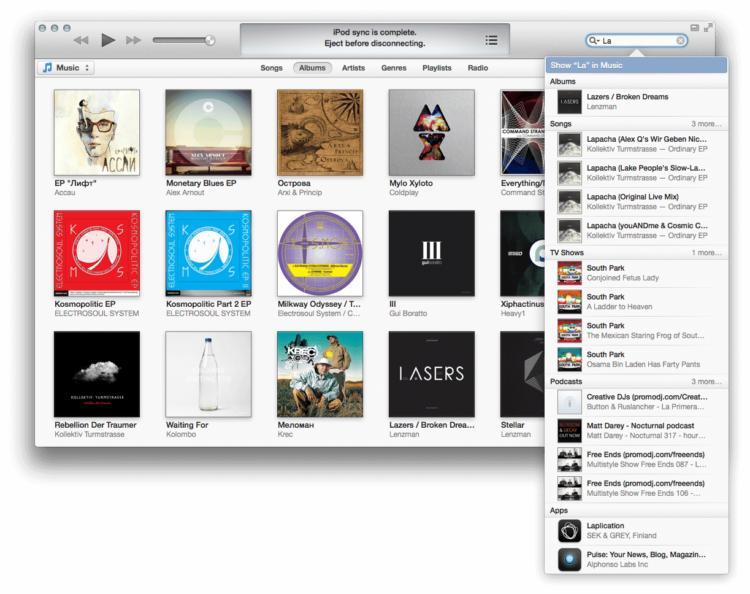Switch to the mini player icon
Image resolution: width=750 pixels, height=594 pixels.
click(695, 28)
